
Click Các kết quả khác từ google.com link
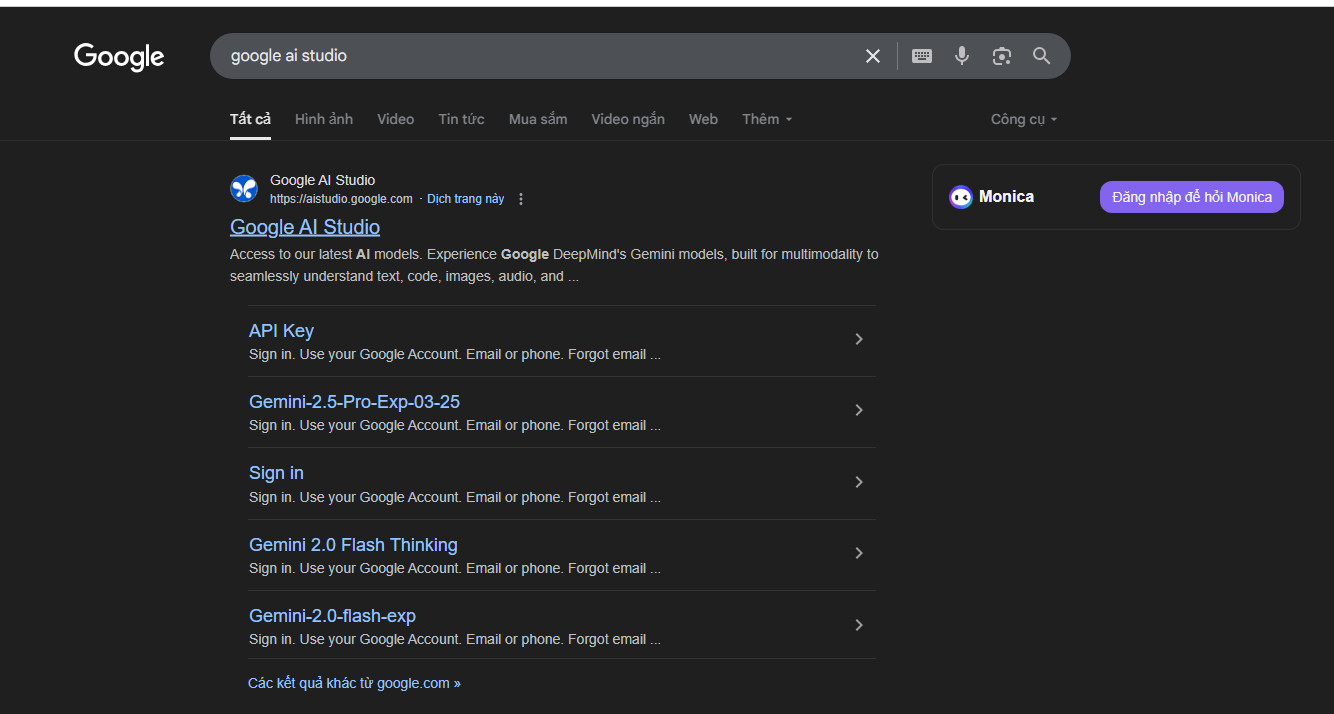(x=354, y=684)
